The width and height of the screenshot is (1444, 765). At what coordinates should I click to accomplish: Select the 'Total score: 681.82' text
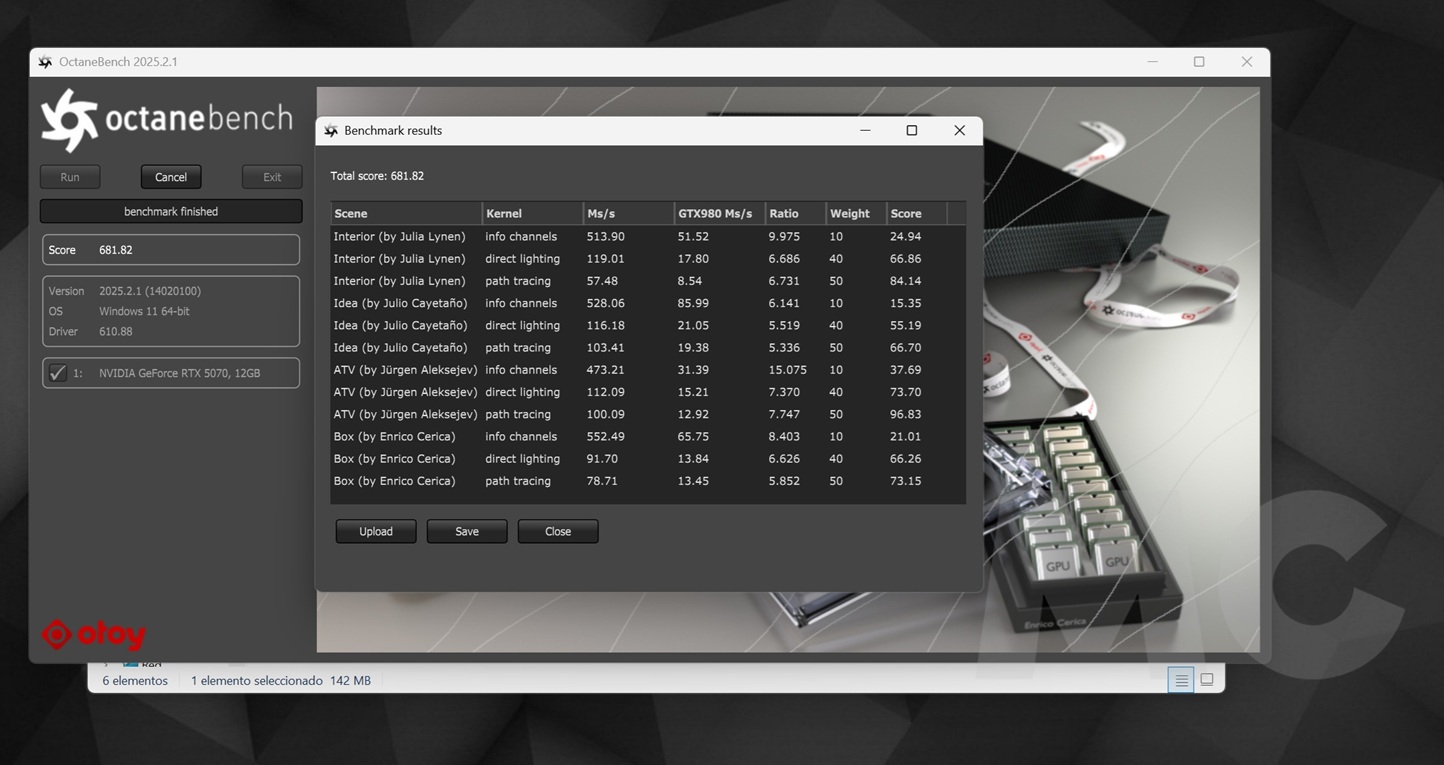click(x=377, y=176)
